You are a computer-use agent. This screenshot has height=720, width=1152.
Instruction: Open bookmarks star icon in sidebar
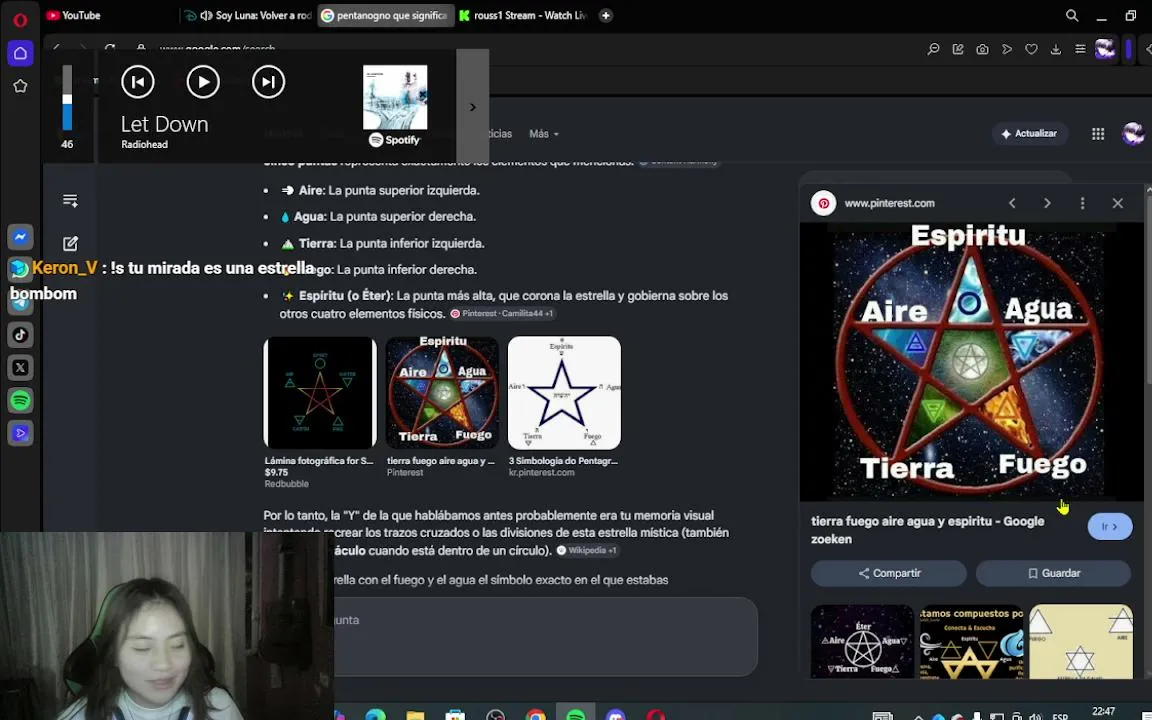(x=21, y=86)
